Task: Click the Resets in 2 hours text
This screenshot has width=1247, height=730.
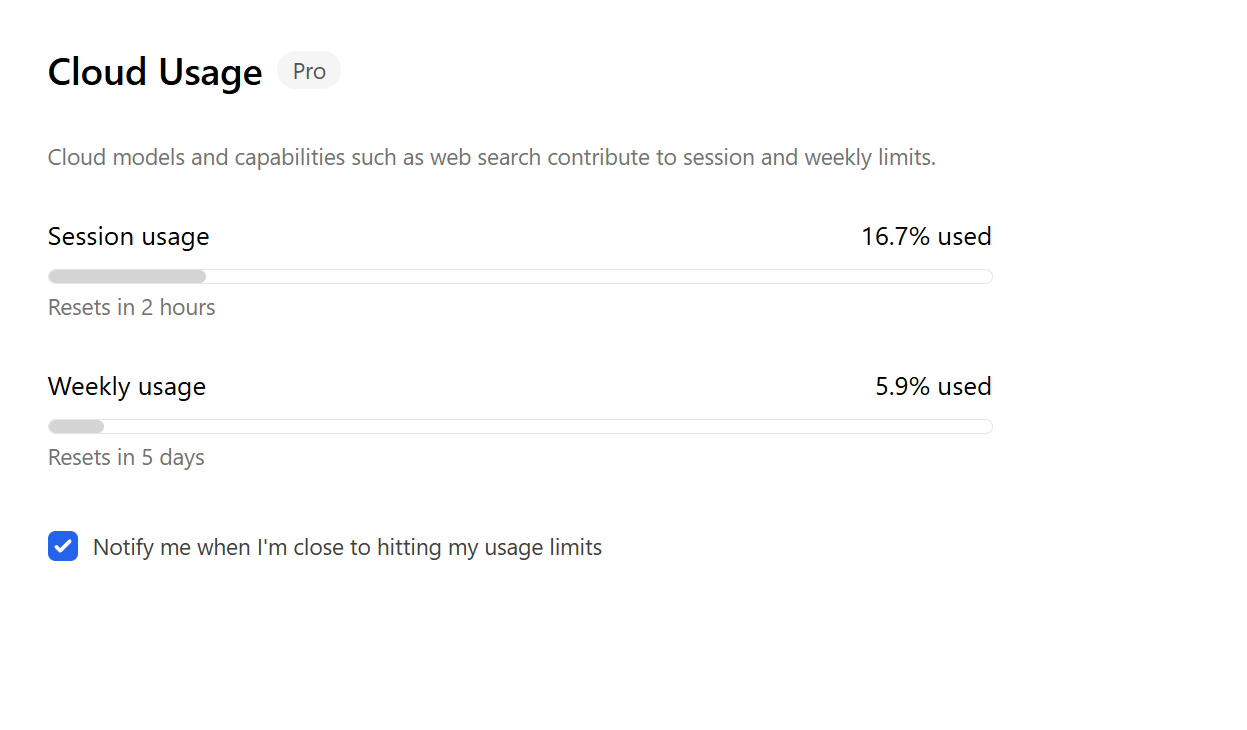Action: 132,307
